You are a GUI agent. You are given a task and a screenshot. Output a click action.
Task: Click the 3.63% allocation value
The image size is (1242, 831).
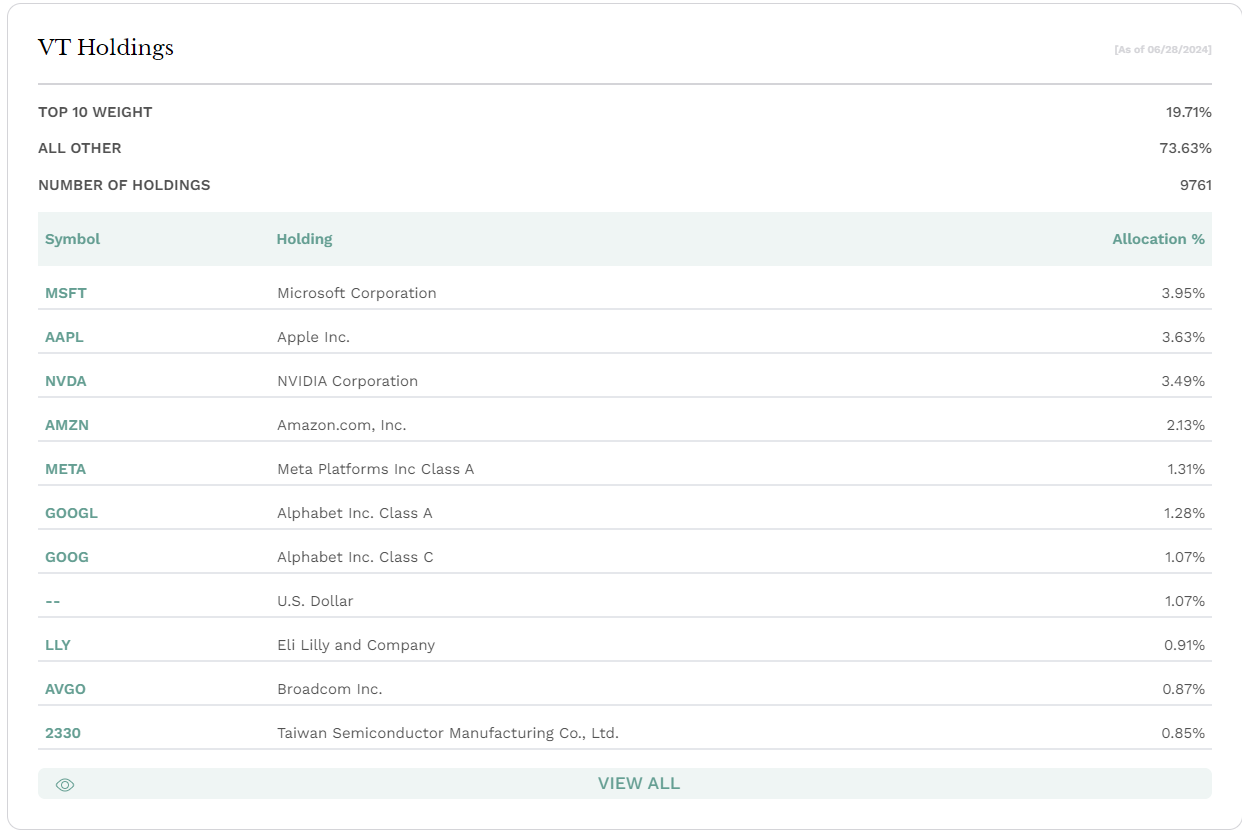tap(1183, 337)
